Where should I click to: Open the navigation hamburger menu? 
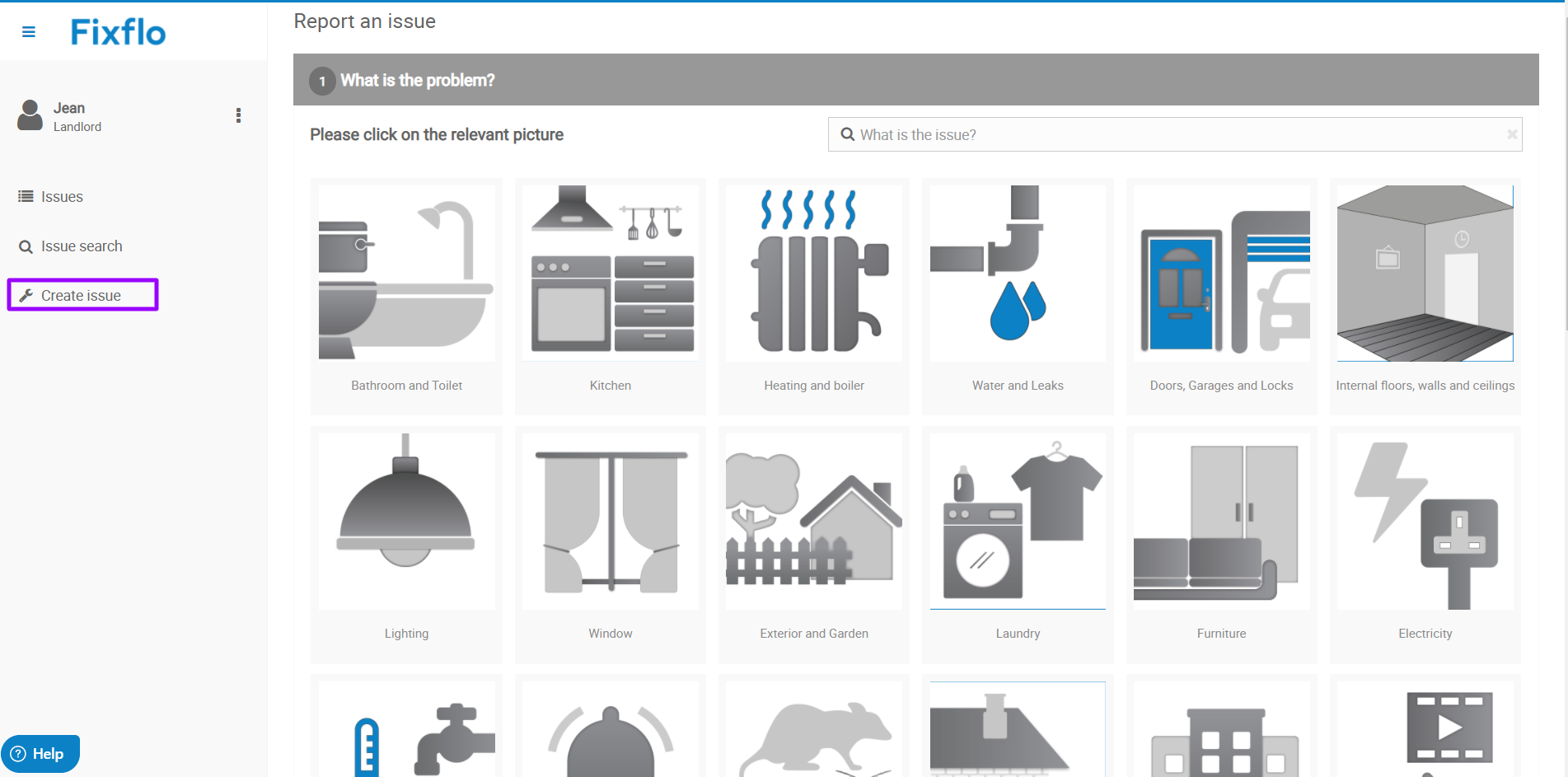pyautogui.click(x=28, y=31)
